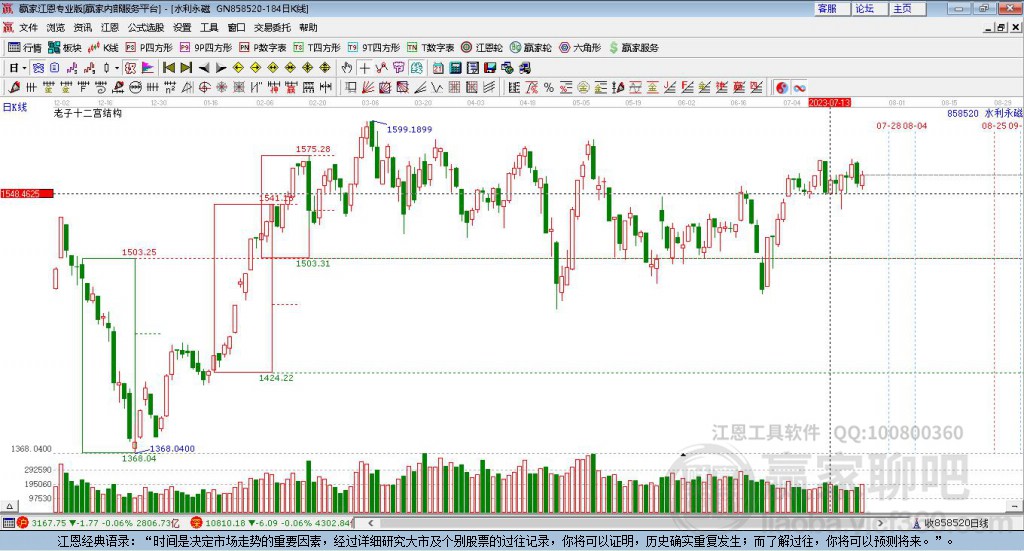Click the 主页 homepage button
Screen dimensions: 1024x551
pyautogui.click(x=902, y=8)
